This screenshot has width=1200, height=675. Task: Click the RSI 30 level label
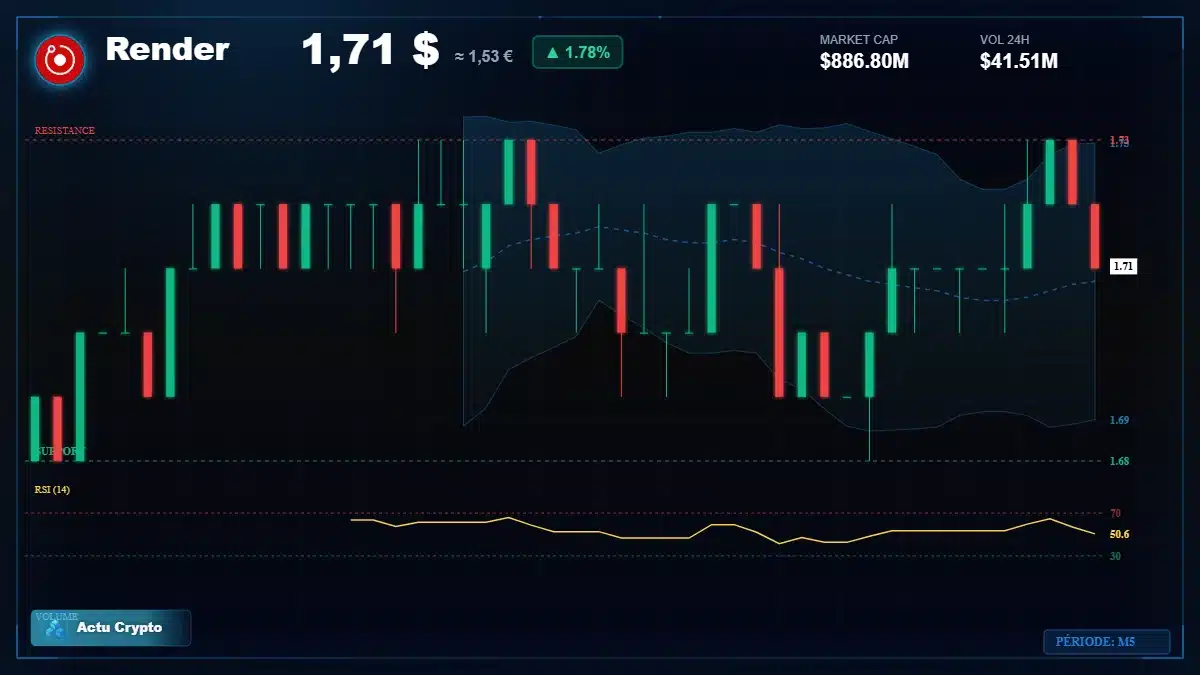[1115, 555]
